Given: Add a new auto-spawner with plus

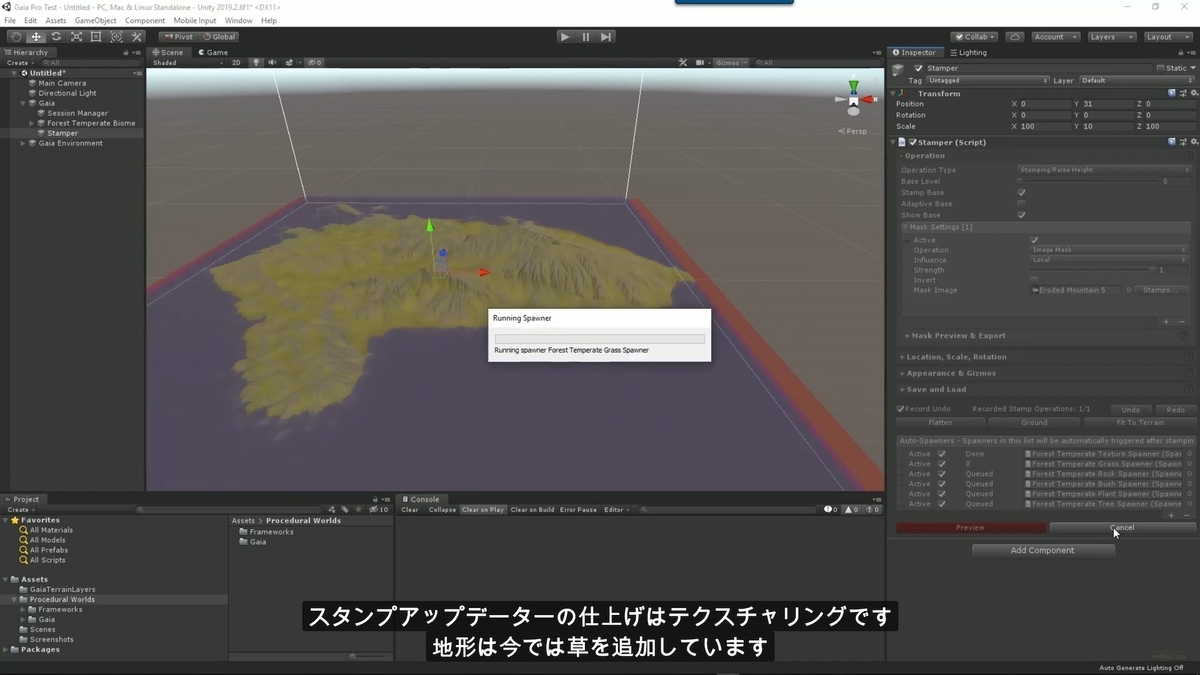Looking at the screenshot, I should (x=1171, y=516).
